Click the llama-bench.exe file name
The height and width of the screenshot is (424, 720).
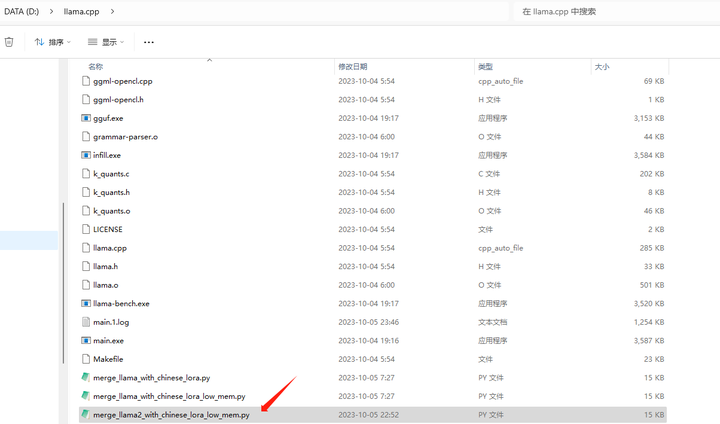point(121,304)
